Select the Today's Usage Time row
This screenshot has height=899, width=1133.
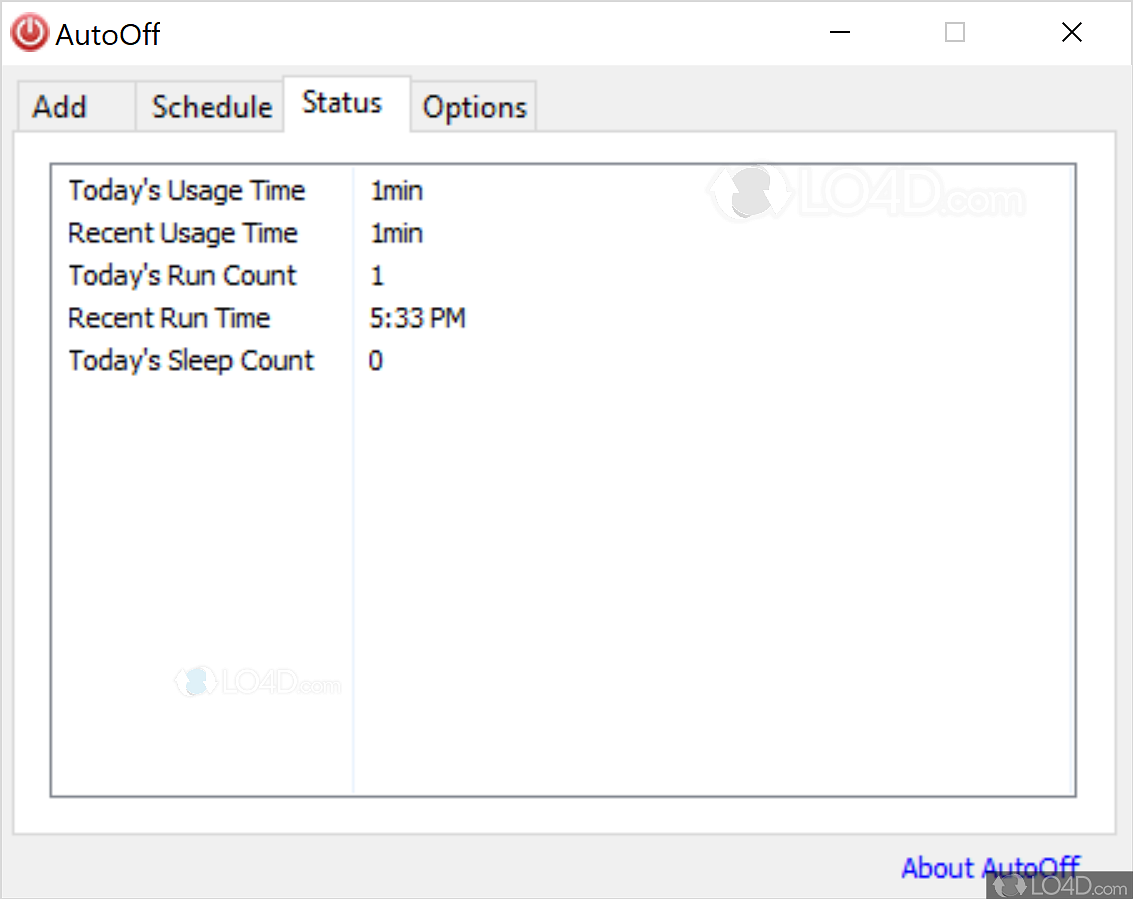coord(187,191)
